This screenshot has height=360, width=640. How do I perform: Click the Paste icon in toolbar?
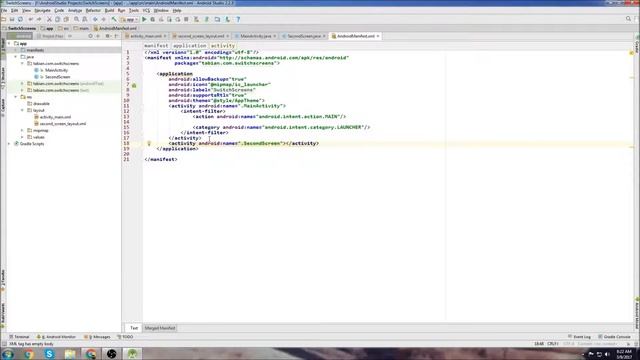click(x=66, y=19)
